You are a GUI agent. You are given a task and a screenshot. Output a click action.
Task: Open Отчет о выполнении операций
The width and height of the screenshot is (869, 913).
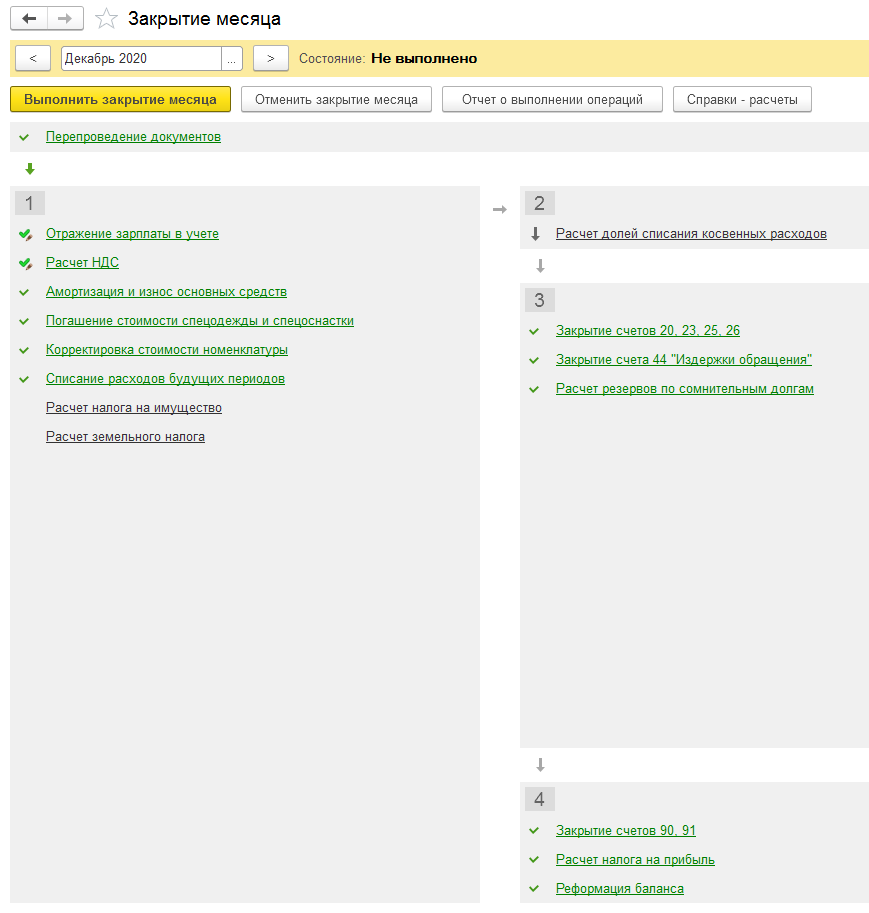(552, 100)
